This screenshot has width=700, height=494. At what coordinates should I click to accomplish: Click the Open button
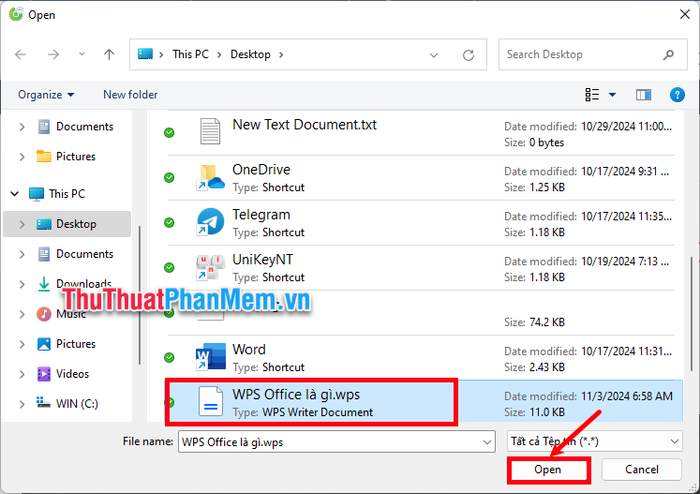pyautogui.click(x=548, y=469)
